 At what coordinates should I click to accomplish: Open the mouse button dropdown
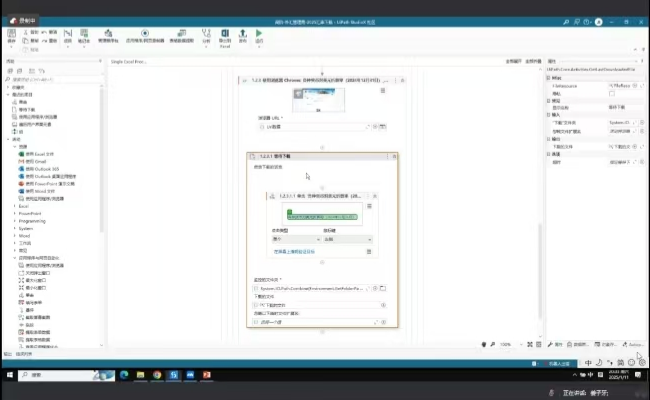pos(346,239)
